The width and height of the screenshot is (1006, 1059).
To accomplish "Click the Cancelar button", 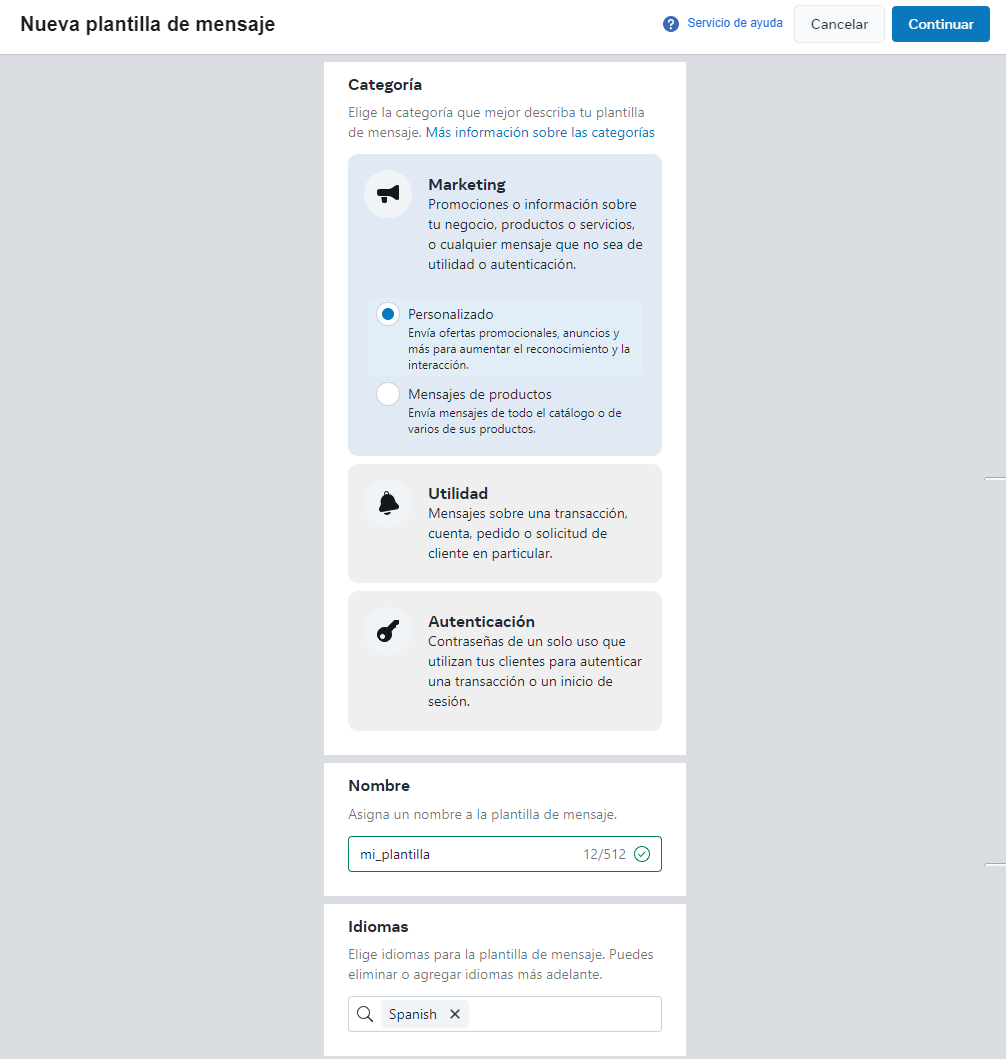I will [x=839, y=24].
